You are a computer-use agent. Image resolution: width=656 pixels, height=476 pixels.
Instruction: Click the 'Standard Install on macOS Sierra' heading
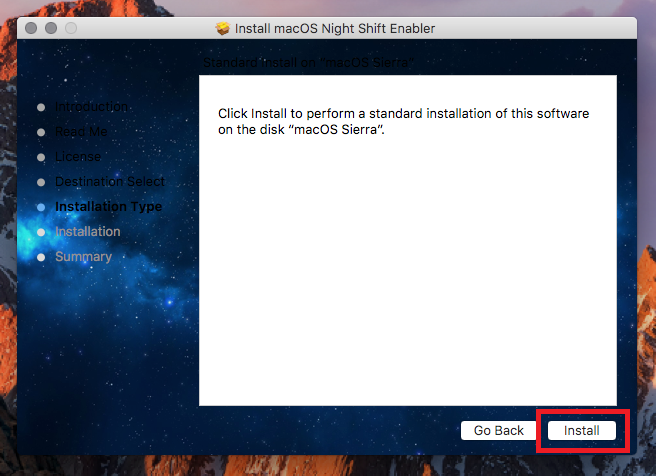308,63
